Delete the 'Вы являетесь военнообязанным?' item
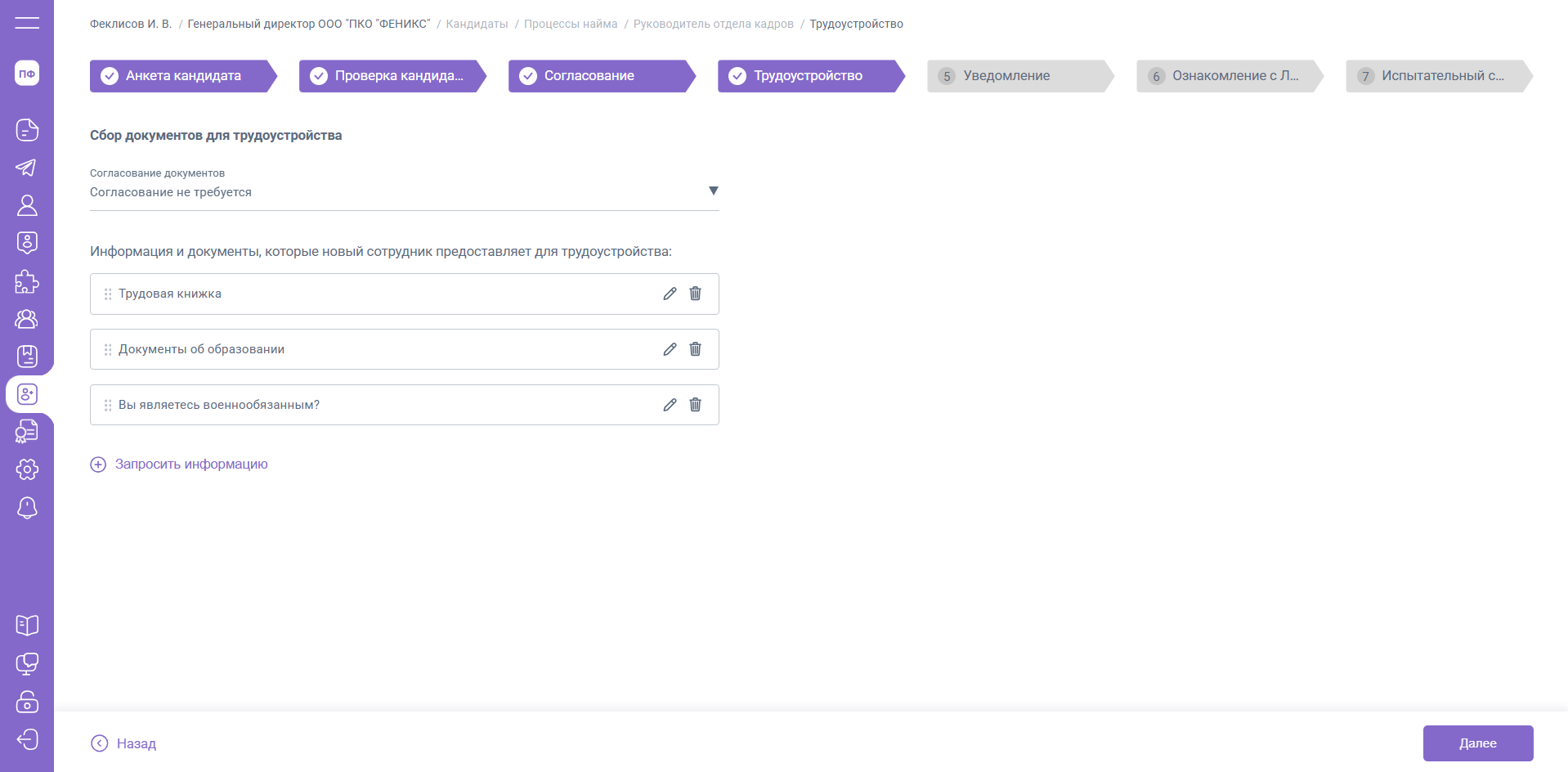1568x772 pixels. pyautogui.click(x=695, y=405)
